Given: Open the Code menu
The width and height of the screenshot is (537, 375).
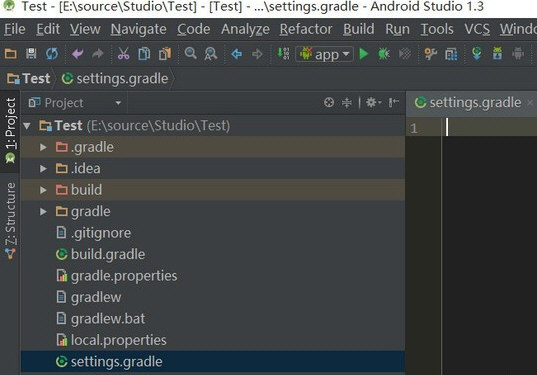Looking at the screenshot, I should pyautogui.click(x=193, y=29).
